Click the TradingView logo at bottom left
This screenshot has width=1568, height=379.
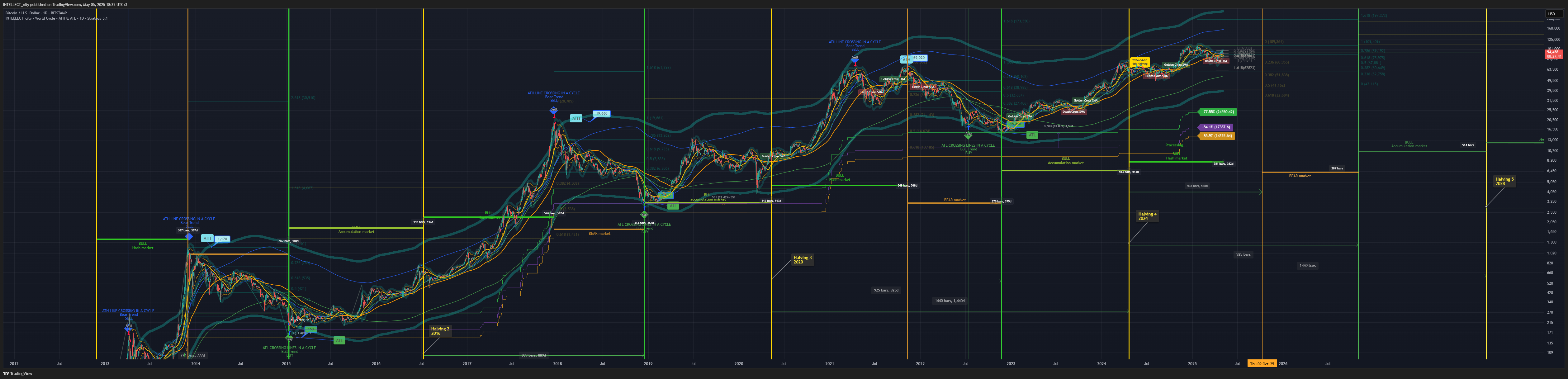point(18,373)
